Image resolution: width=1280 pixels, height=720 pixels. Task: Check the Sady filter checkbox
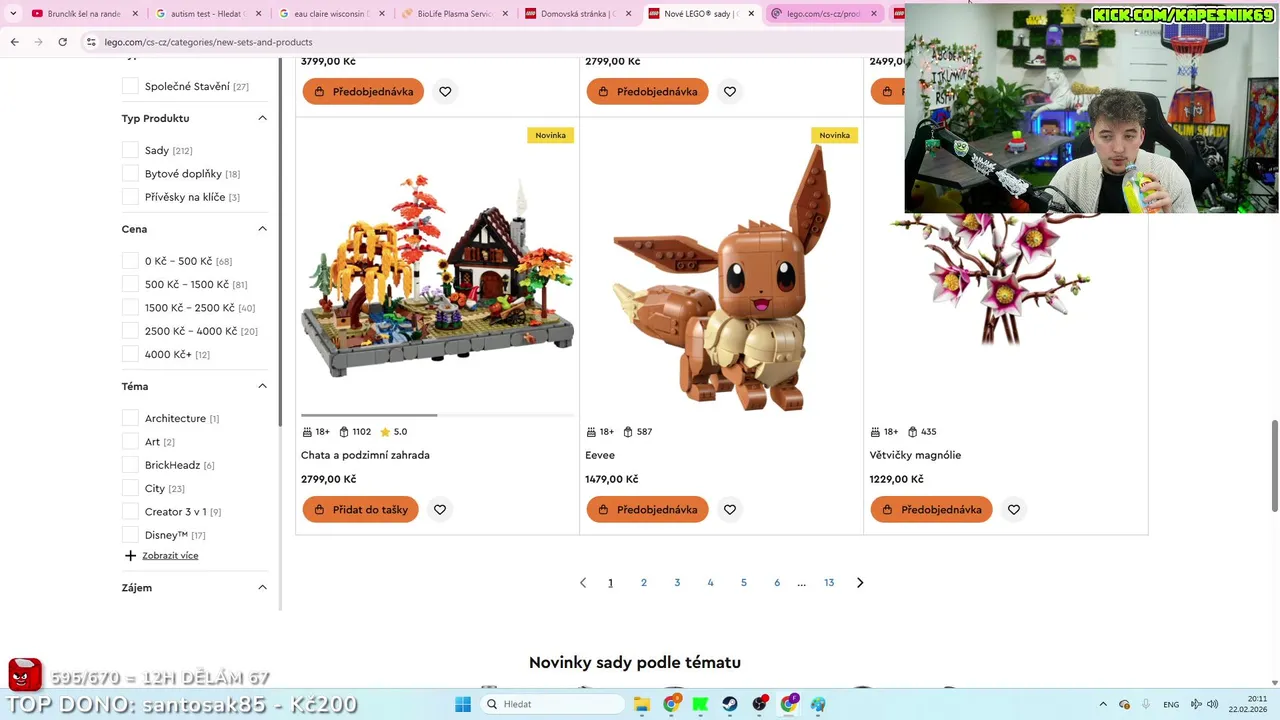(x=130, y=150)
